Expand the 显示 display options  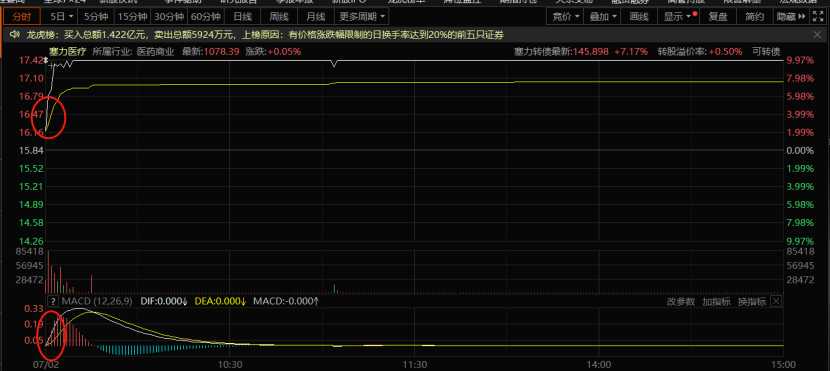coord(678,16)
